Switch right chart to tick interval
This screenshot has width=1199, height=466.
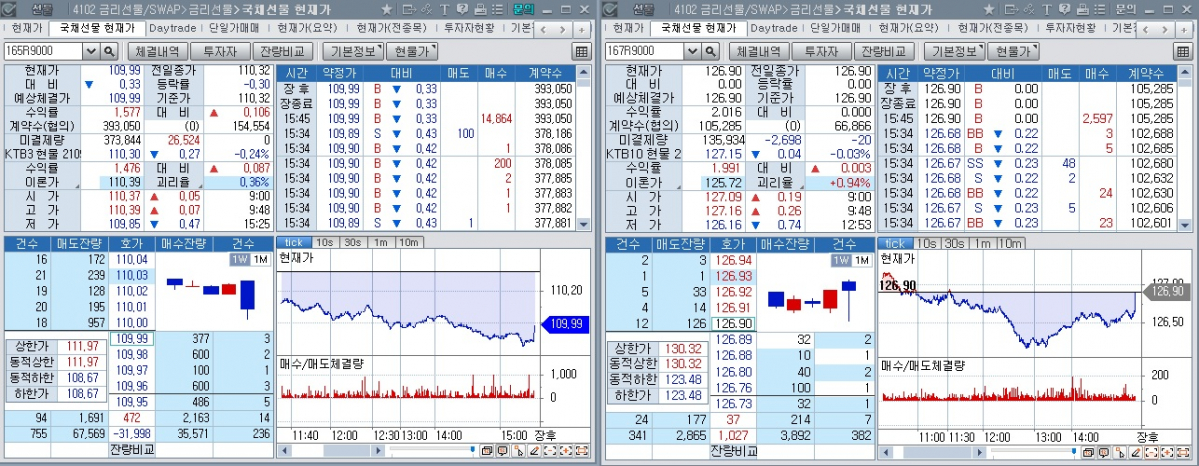[x=895, y=243]
